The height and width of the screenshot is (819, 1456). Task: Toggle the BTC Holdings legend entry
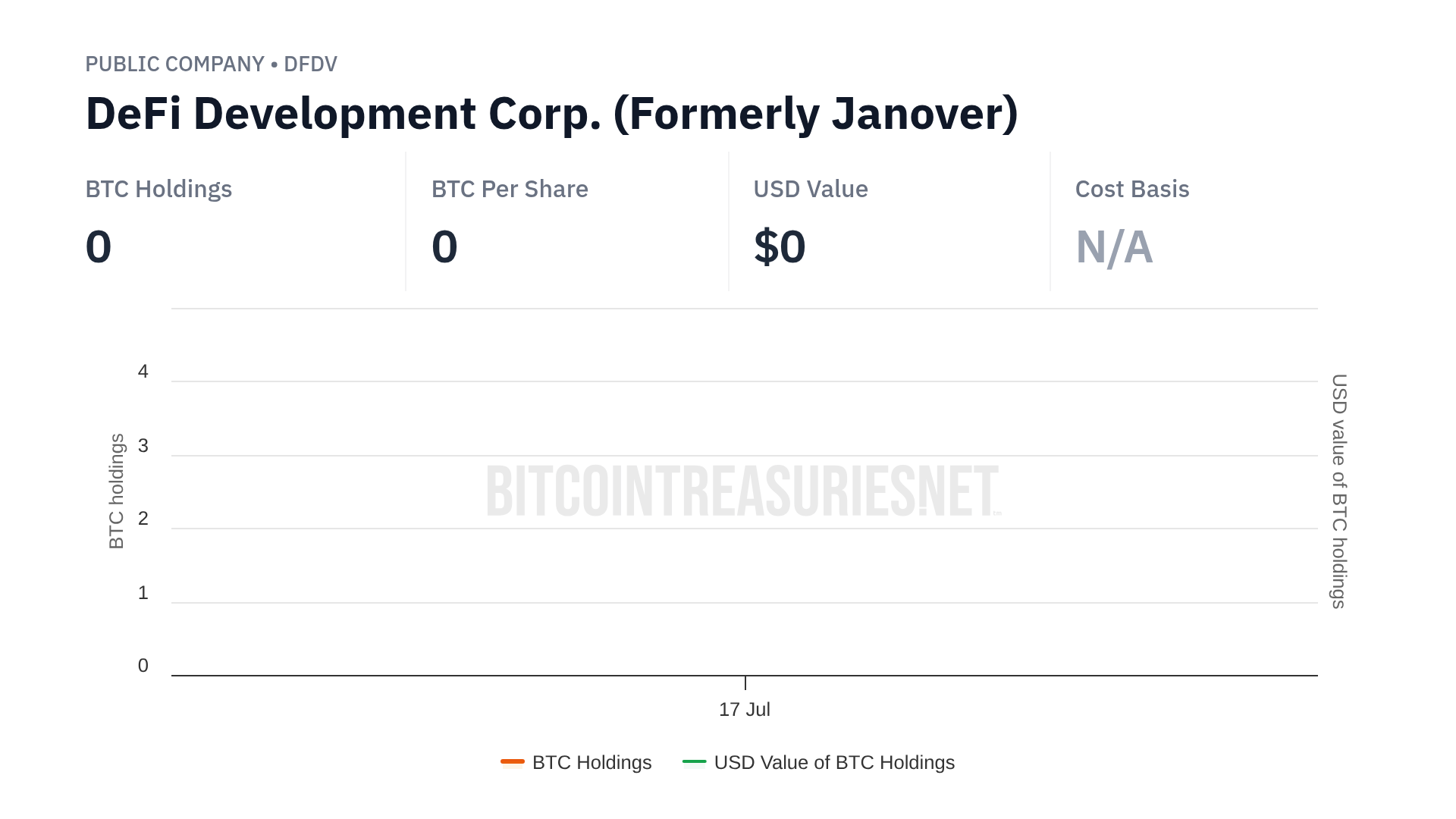(591, 762)
